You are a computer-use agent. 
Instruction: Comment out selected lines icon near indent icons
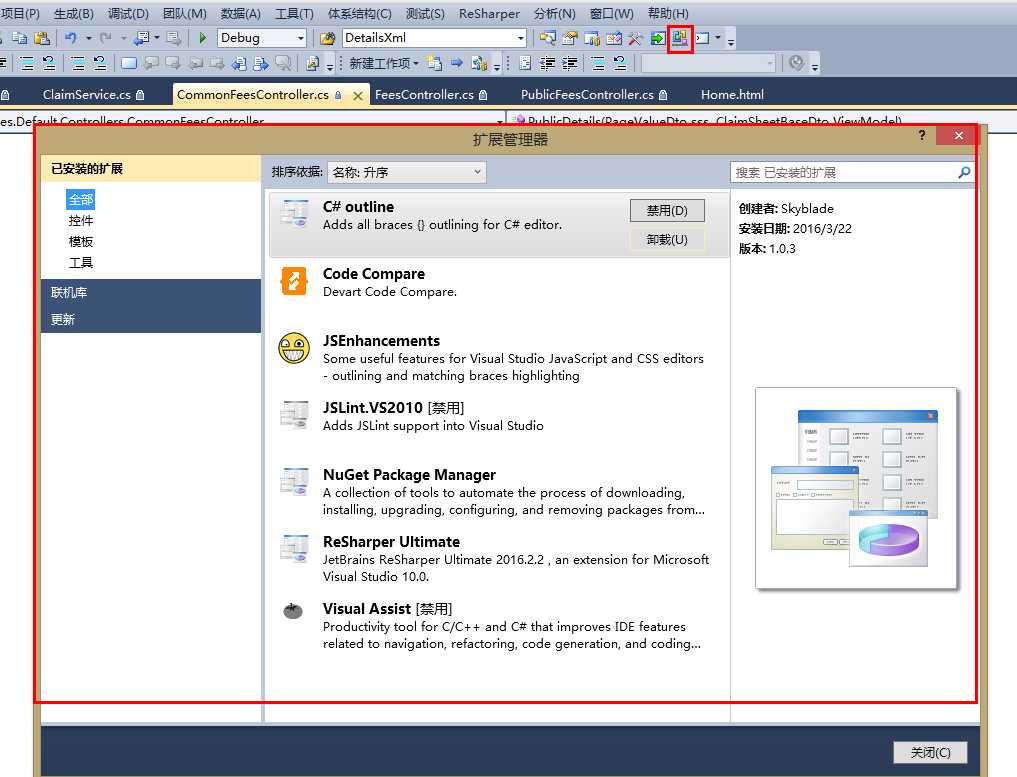(x=598, y=63)
